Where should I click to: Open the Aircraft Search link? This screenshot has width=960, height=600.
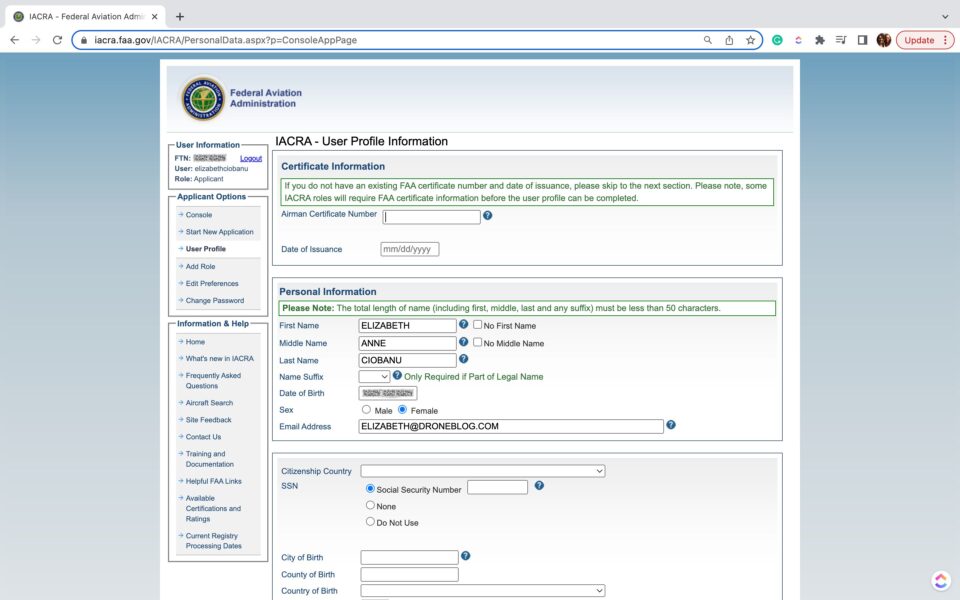point(209,403)
